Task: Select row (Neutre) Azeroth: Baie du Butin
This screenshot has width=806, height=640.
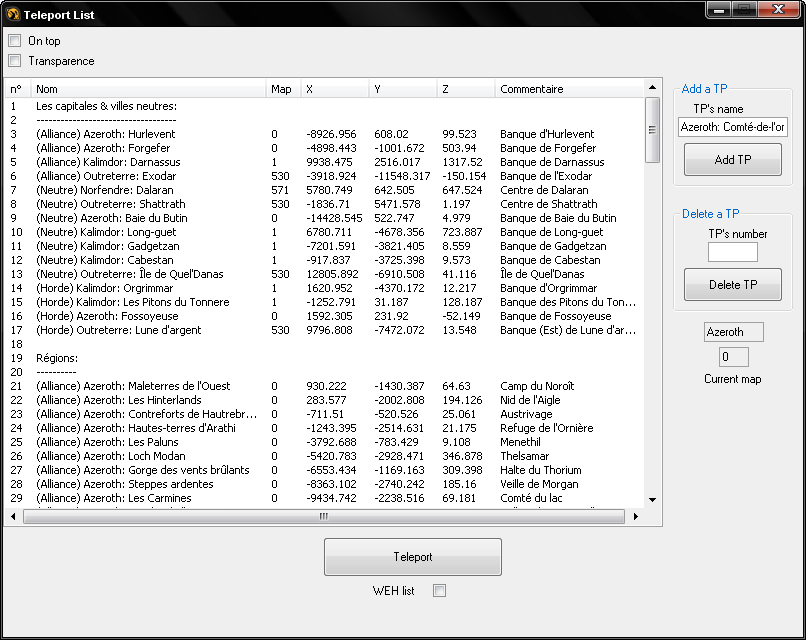Action: pos(324,218)
